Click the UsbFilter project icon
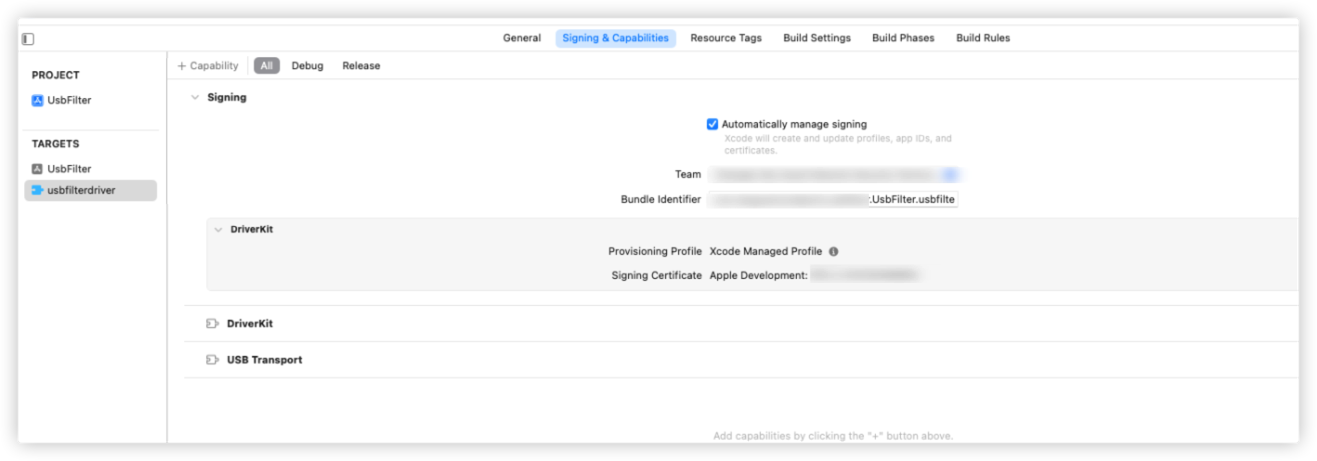Image resolution: width=1317 pixels, height=461 pixels. point(37,100)
